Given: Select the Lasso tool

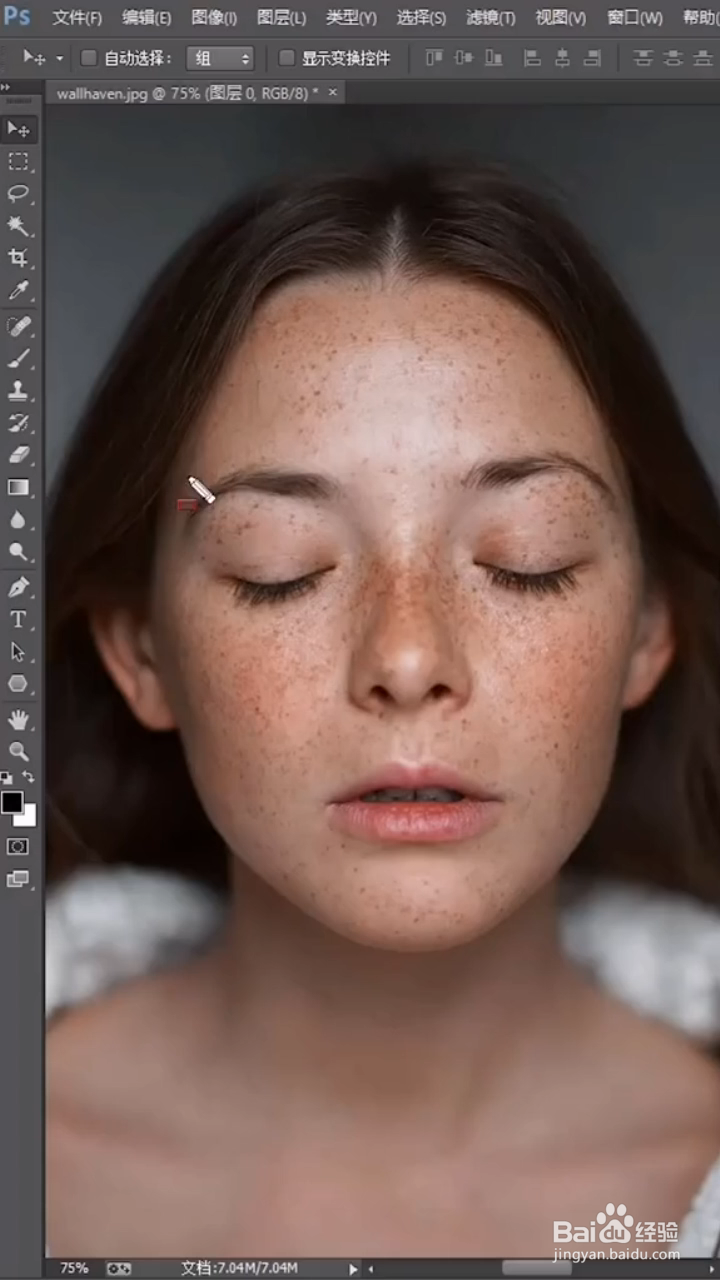Looking at the screenshot, I should 18,193.
